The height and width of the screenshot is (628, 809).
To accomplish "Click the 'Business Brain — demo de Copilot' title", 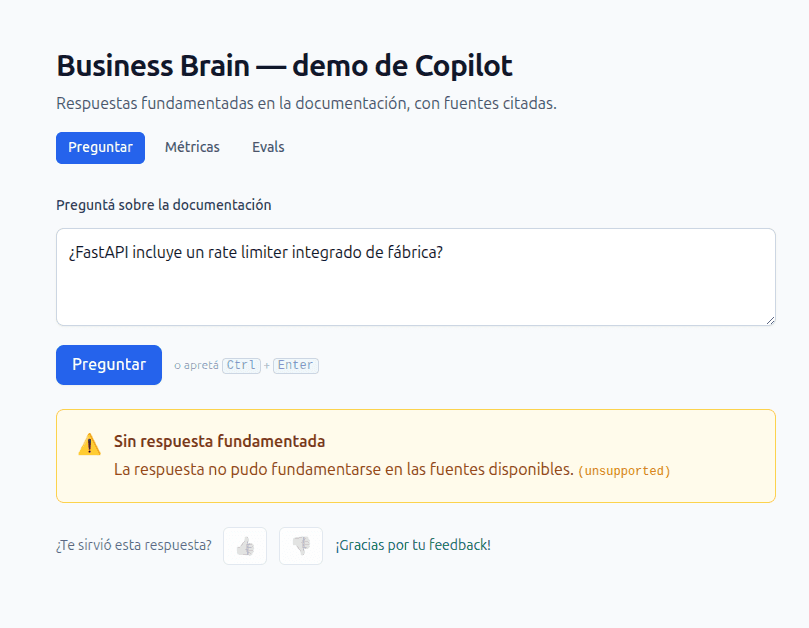I will point(284,66).
